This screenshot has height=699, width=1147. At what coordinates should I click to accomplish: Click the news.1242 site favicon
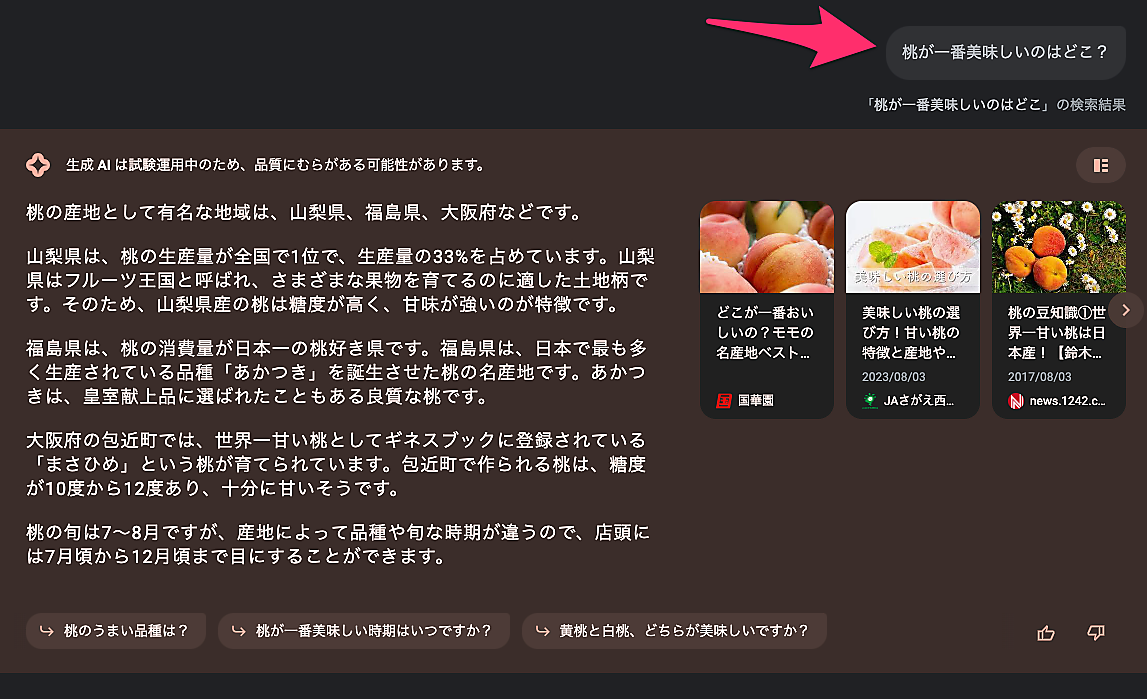1015,401
